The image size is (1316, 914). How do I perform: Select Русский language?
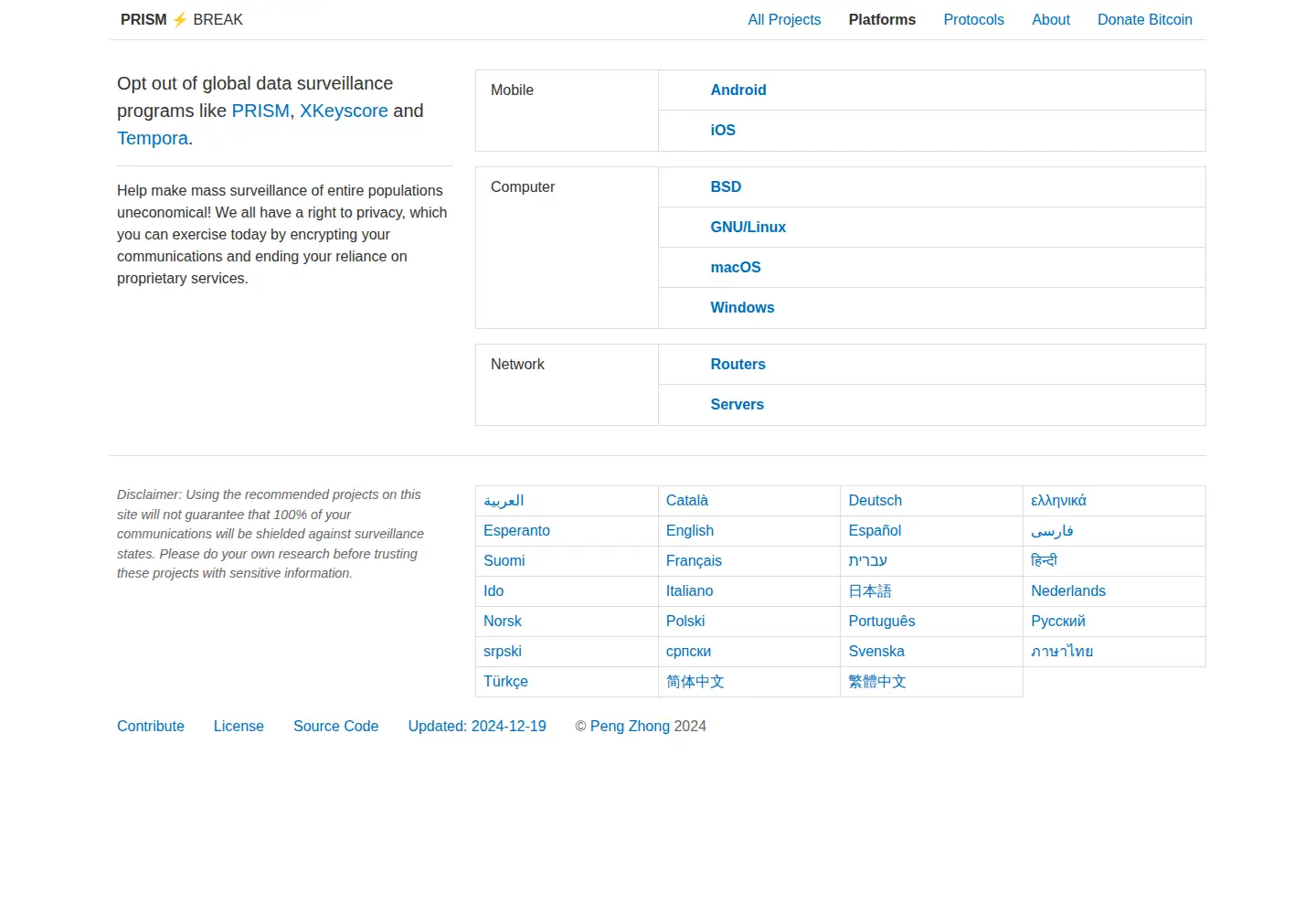point(1058,622)
